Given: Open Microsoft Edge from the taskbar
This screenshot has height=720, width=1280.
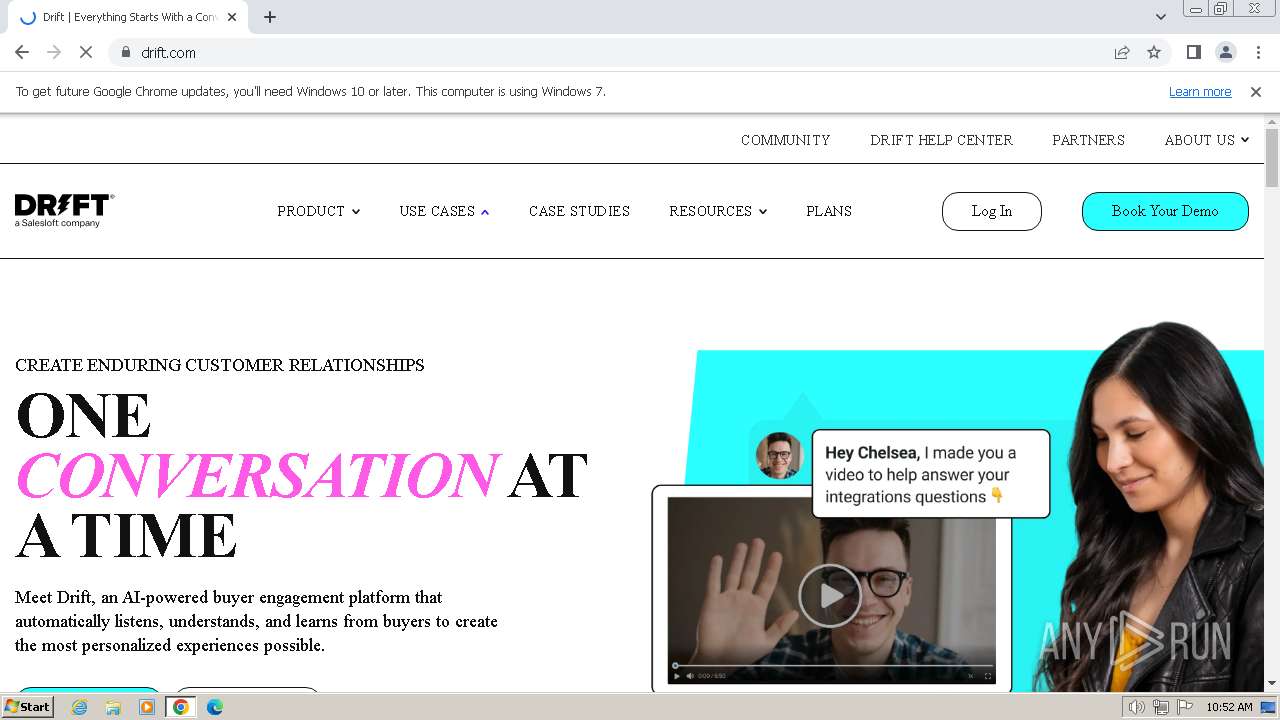Looking at the screenshot, I should (215, 707).
